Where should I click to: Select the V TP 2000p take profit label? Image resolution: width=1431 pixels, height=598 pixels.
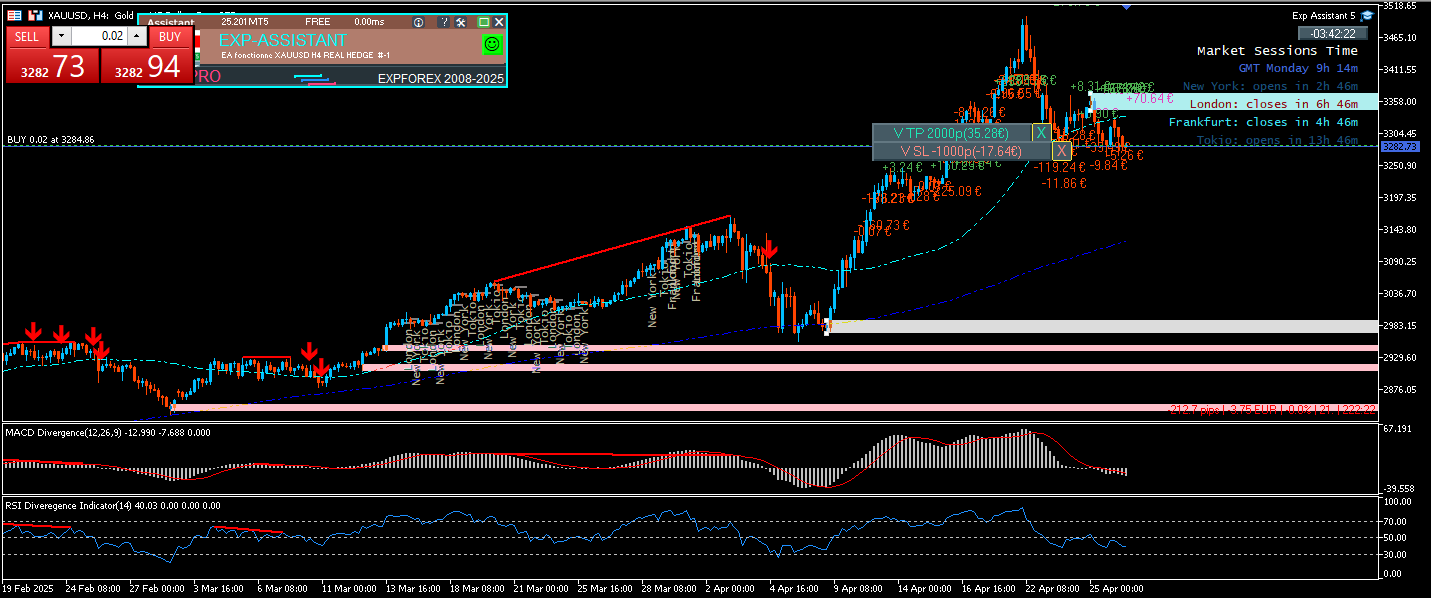[952, 133]
